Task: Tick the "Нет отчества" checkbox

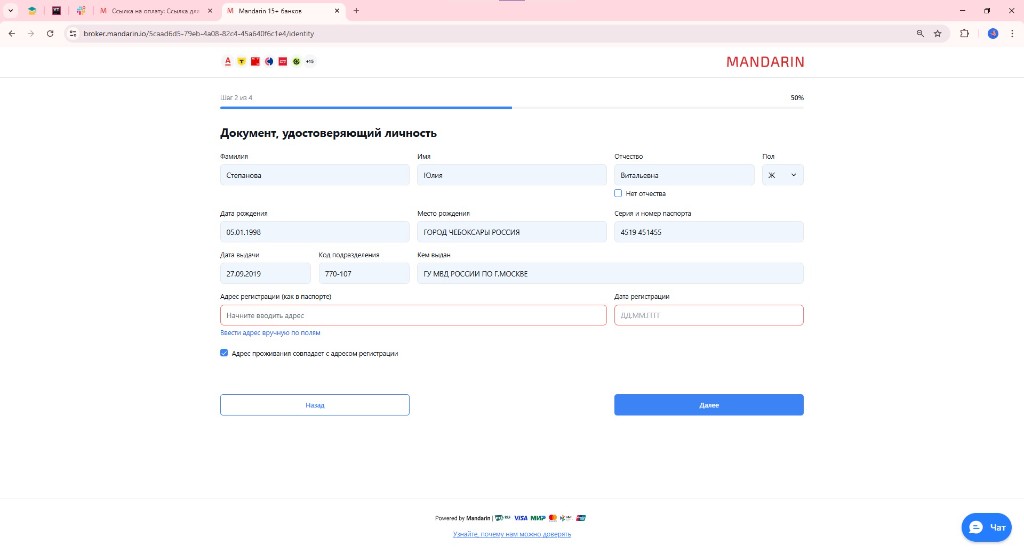Action: click(618, 193)
